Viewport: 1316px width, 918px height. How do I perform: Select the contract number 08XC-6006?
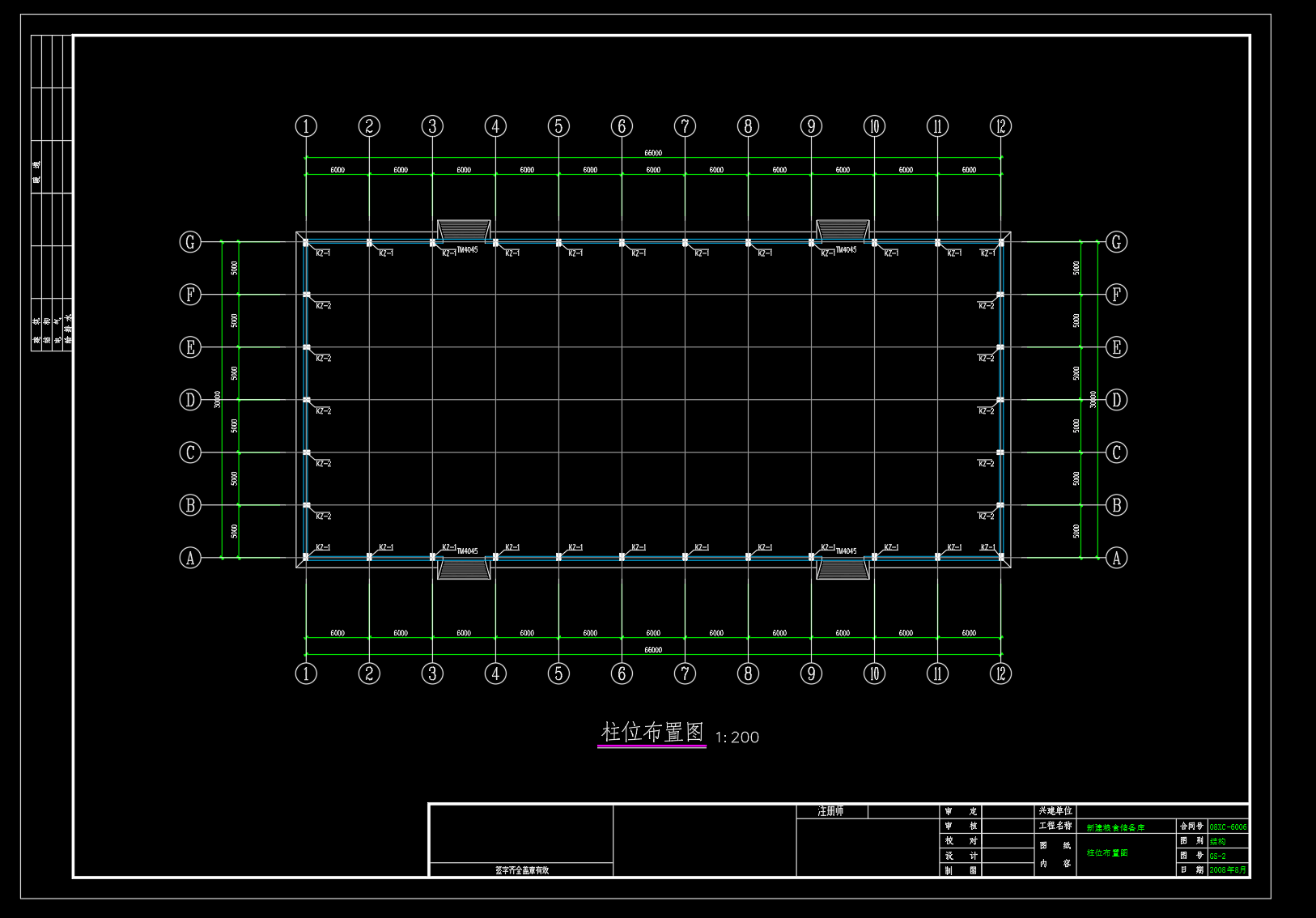point(1228,827)
